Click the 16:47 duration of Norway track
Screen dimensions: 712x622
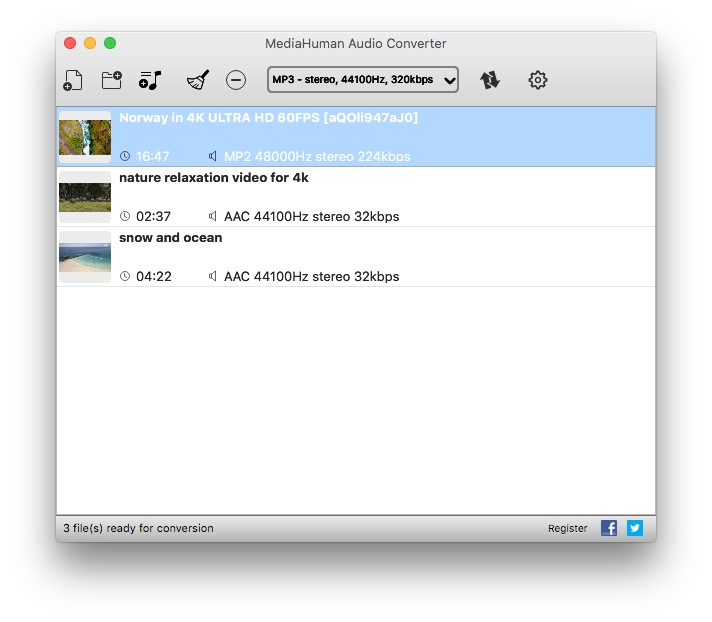(x=152, y=157)
